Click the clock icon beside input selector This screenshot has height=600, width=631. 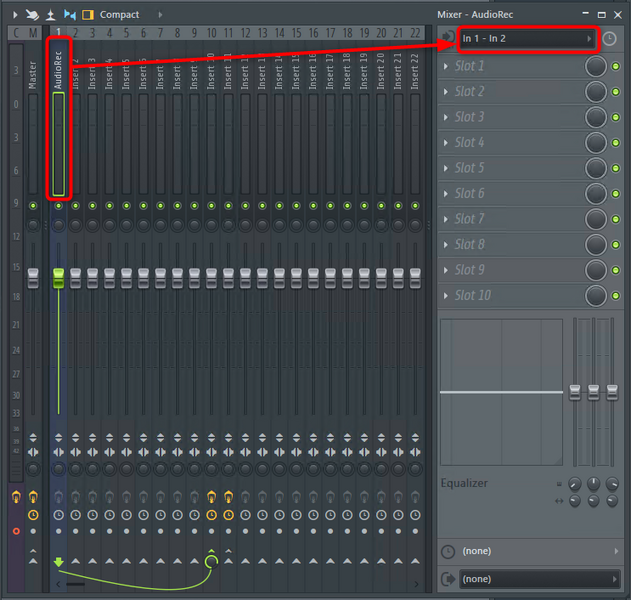(610, 38)
